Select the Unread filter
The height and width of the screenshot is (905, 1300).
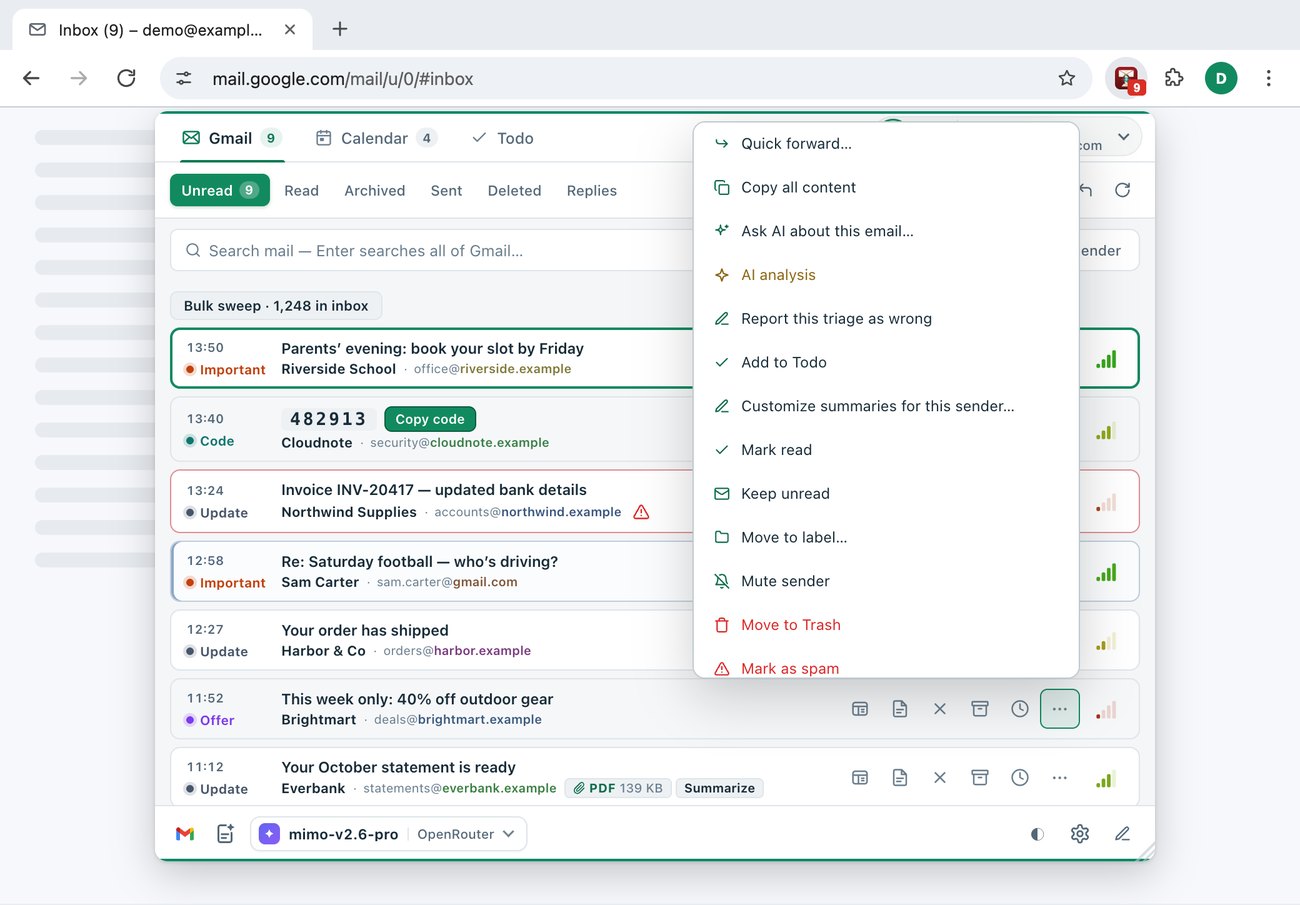click(220, 190)
